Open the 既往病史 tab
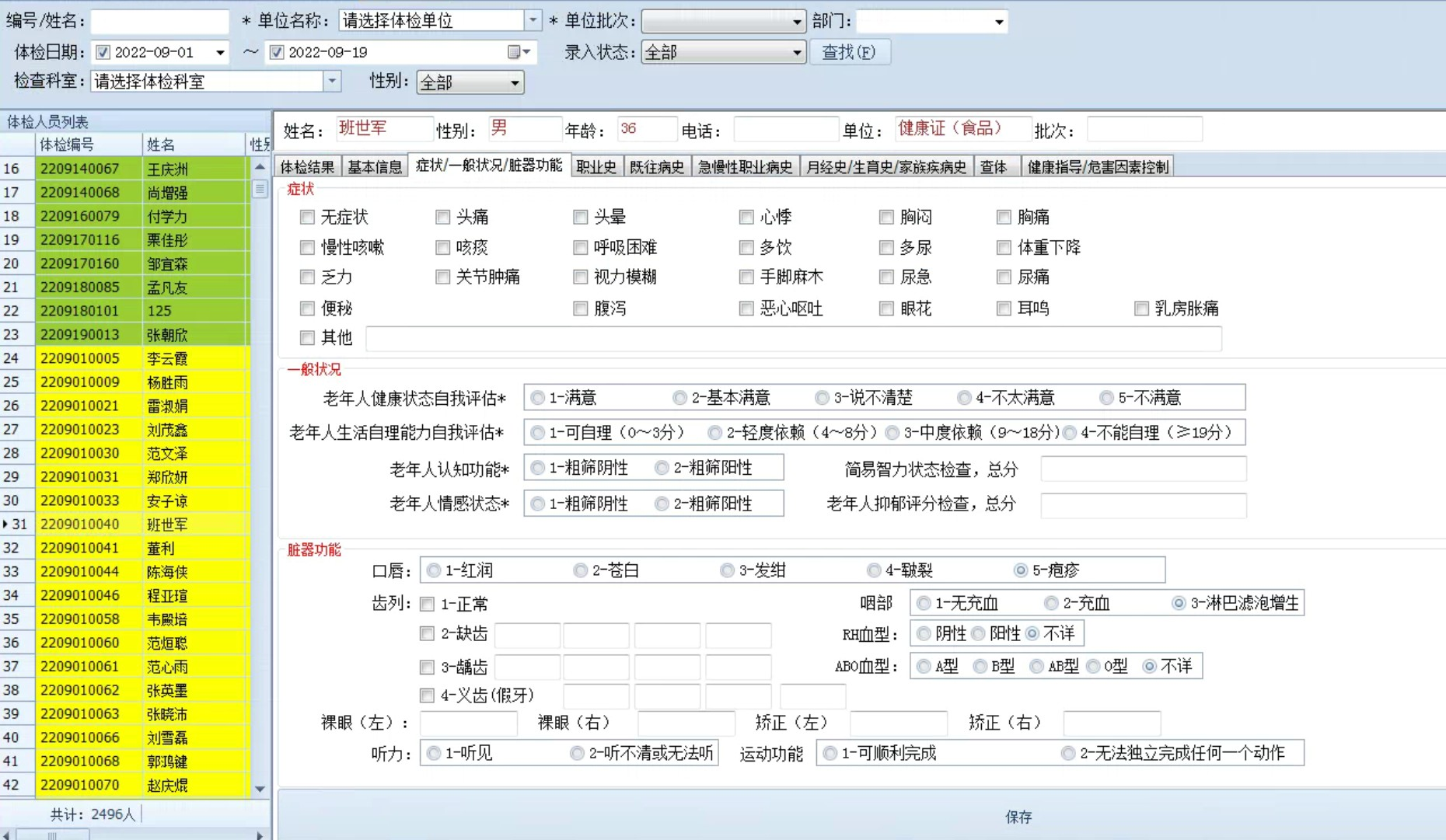This screenshot has width=1446, height=840. tap(656, 167)
